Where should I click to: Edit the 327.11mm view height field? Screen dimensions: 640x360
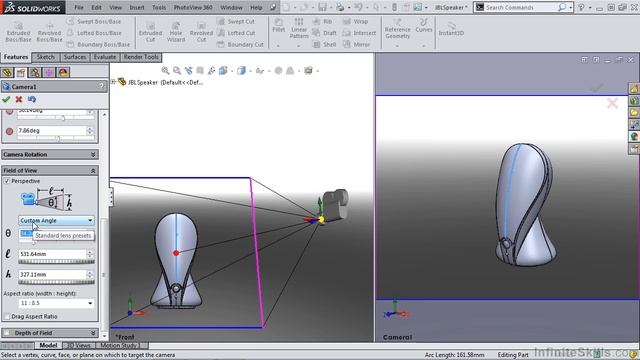(x=52, y=274)
